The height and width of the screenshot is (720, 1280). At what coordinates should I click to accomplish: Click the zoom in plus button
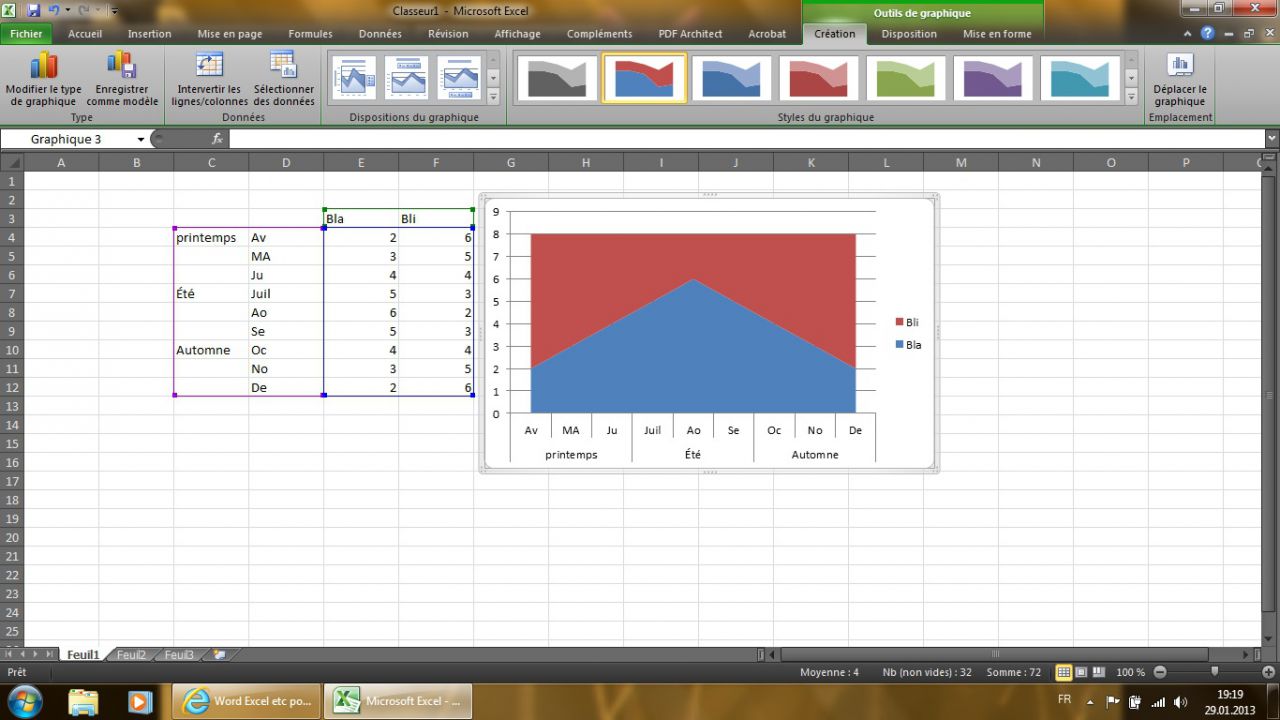pyautogui.click(x=1267, y=672)
